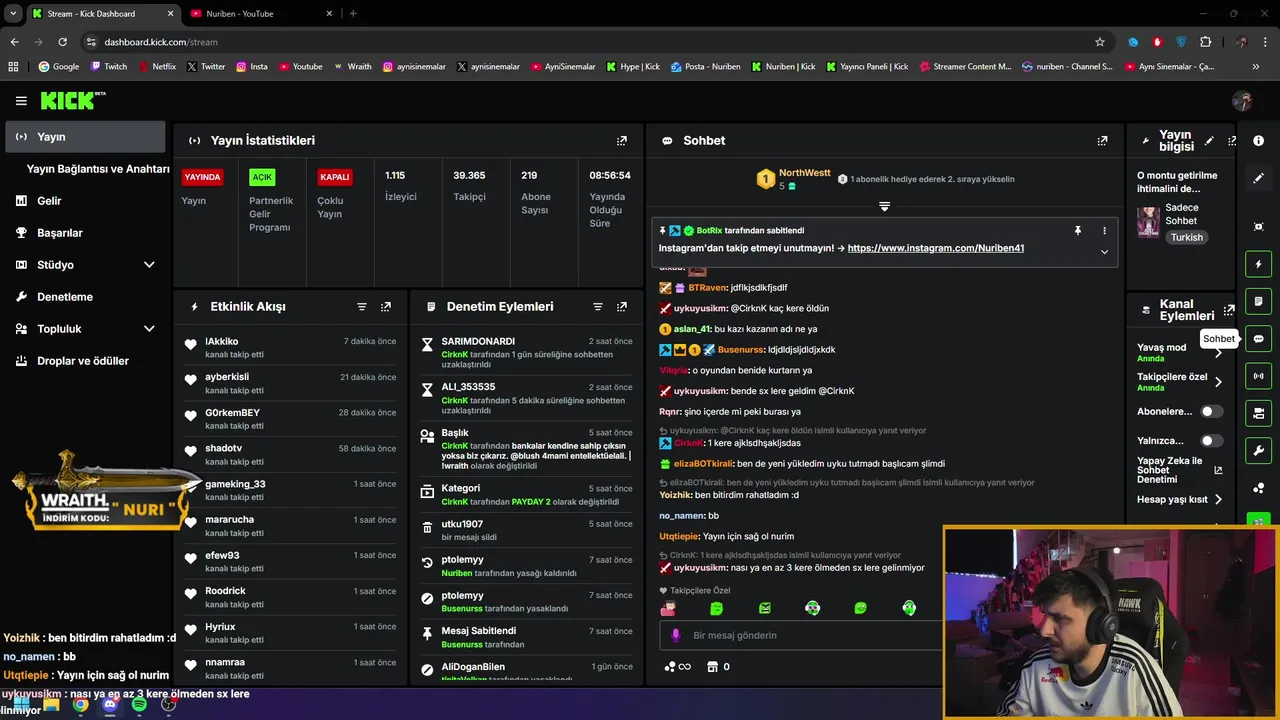
Task: Open the Hype | Kick bookmark
Action: [633, 67]
